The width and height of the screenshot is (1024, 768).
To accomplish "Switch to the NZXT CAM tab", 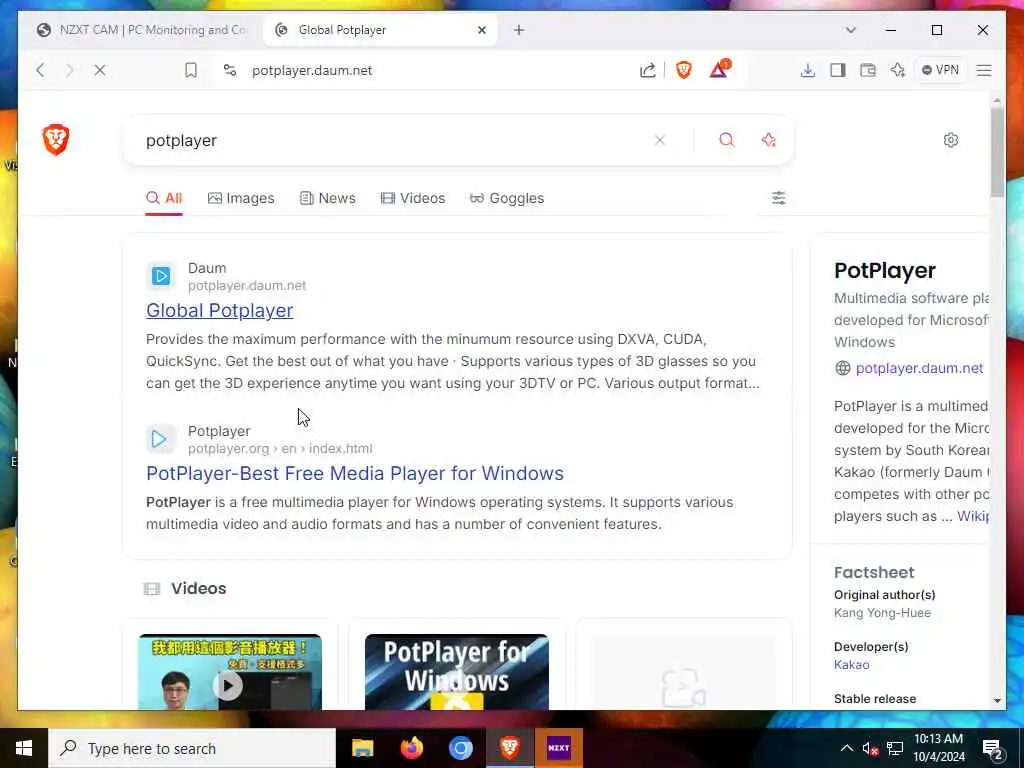I will tap(142, 30).
